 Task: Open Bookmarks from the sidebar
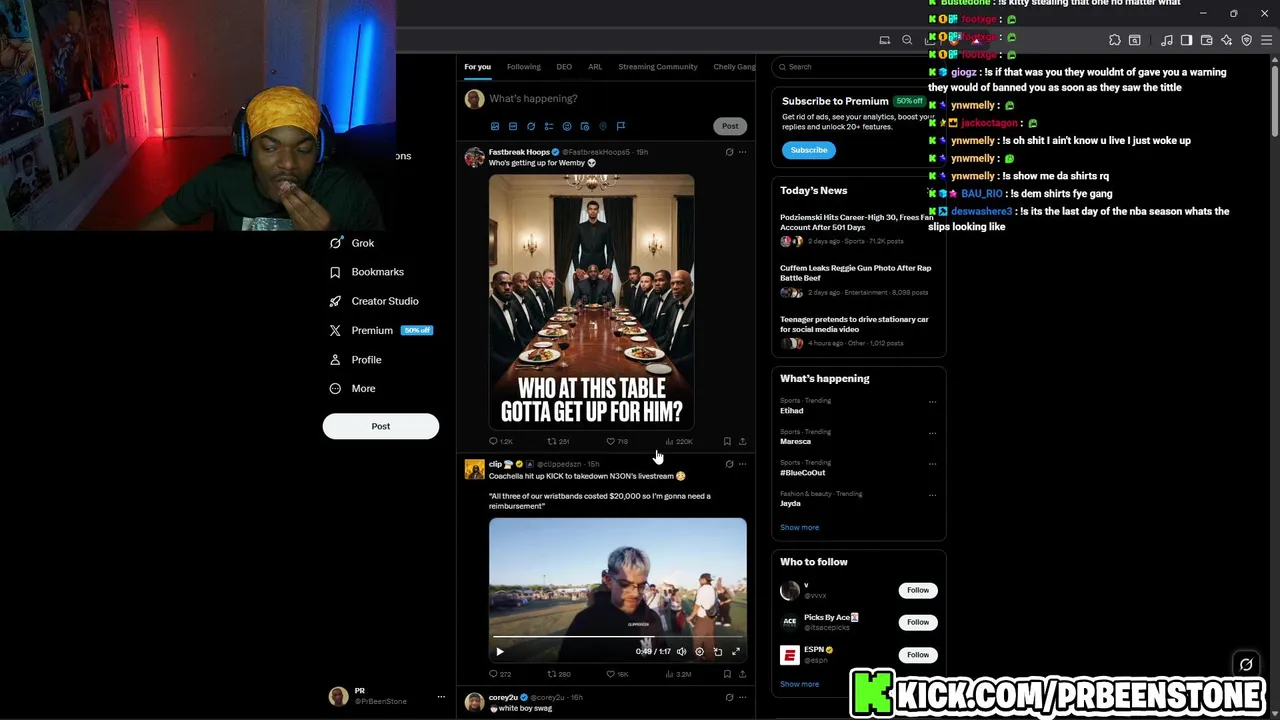[x=367, y=272]
